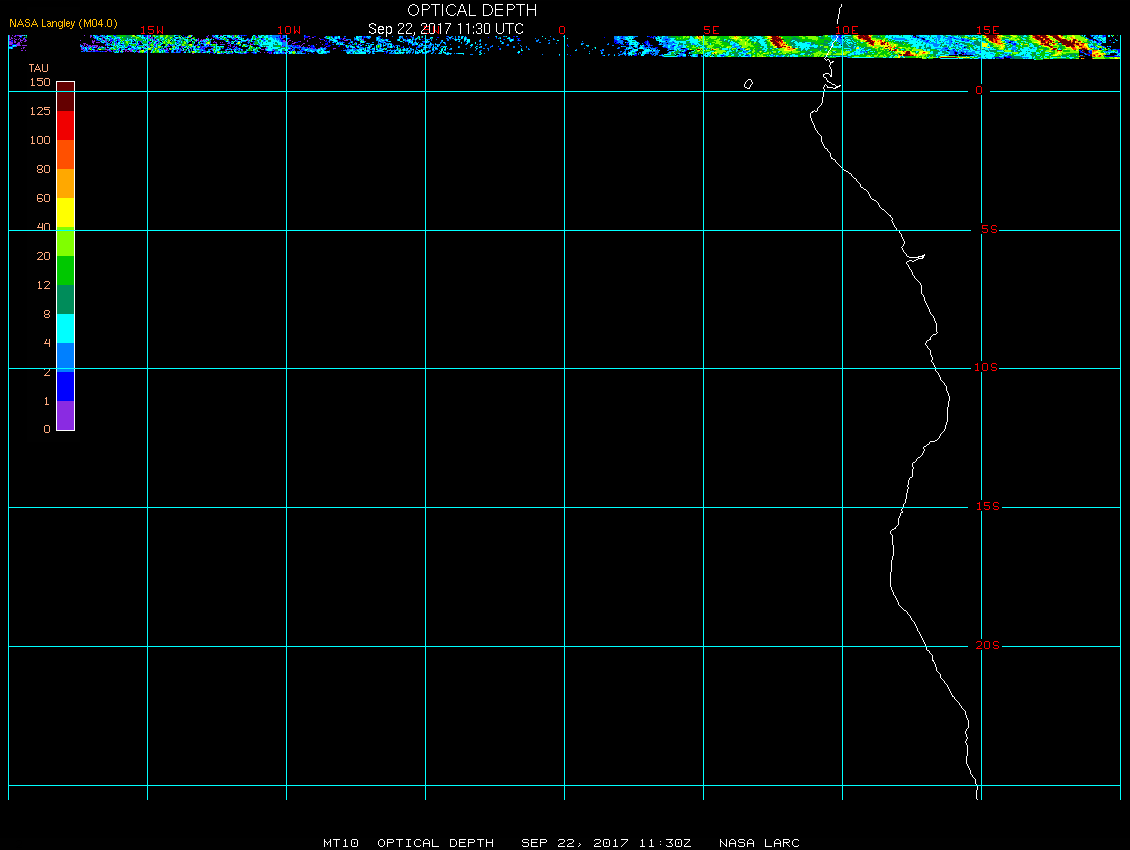Click "SEP 22, 2017 11:30Z" in the footer
Screen dimensions: 1130x850
coord(606,843)
